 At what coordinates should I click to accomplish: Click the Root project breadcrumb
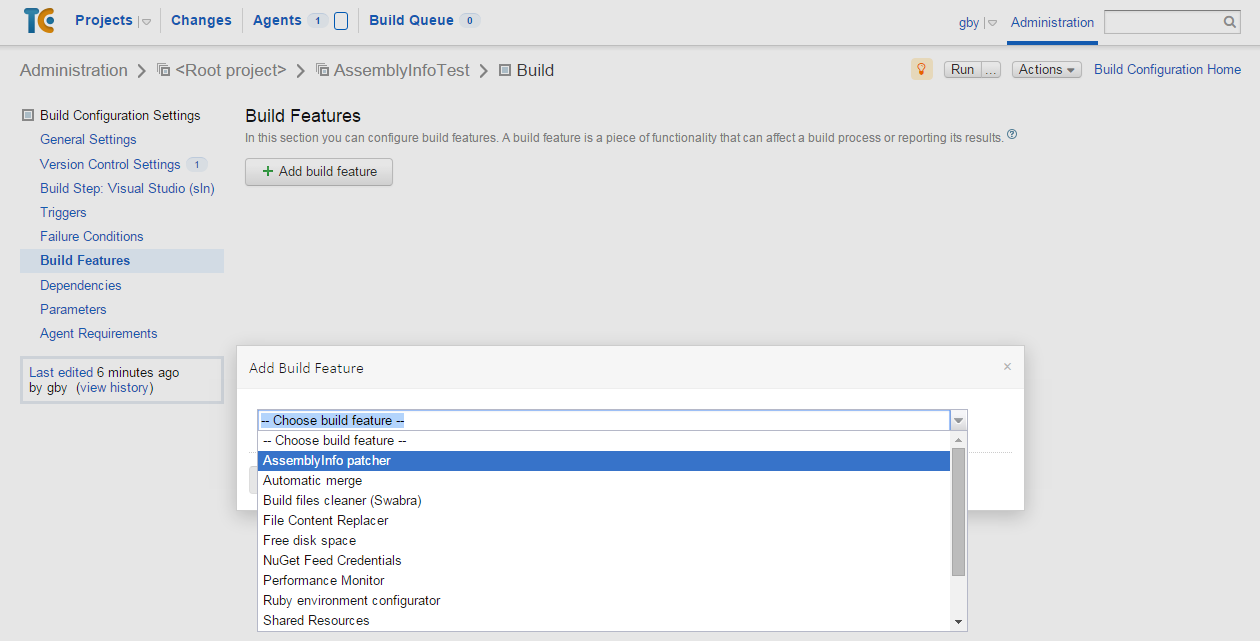point(231,70)
